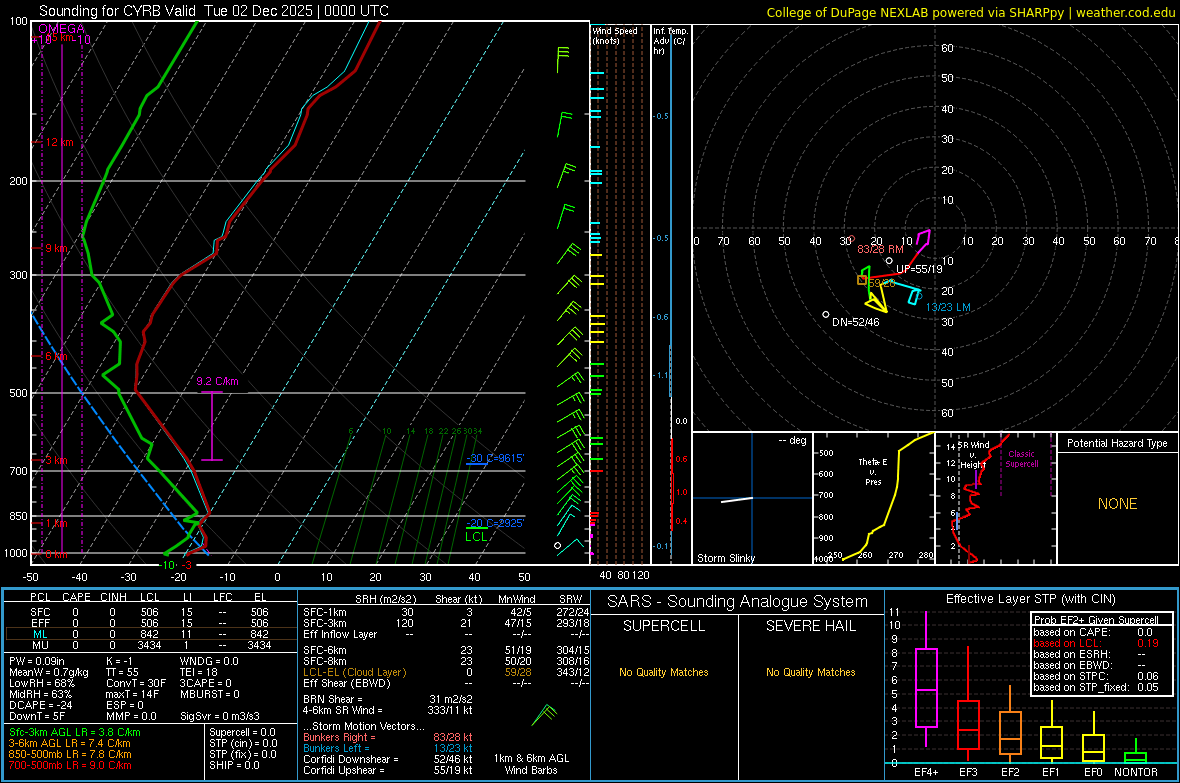Click the '13/23 LM' hodograph label

pyautogui.click(x=948, y=307)
